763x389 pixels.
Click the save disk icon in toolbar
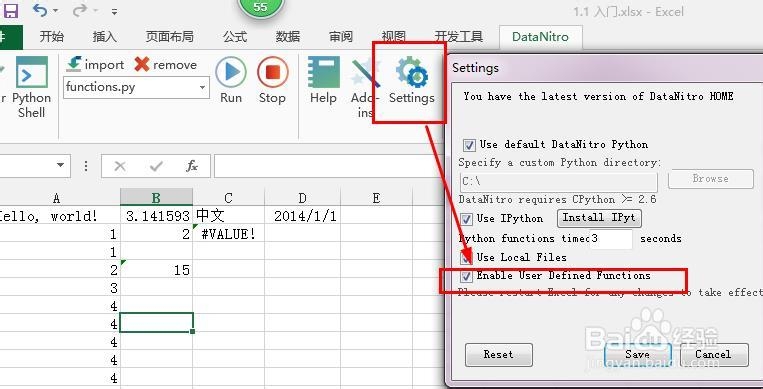[x=10, y=10]
